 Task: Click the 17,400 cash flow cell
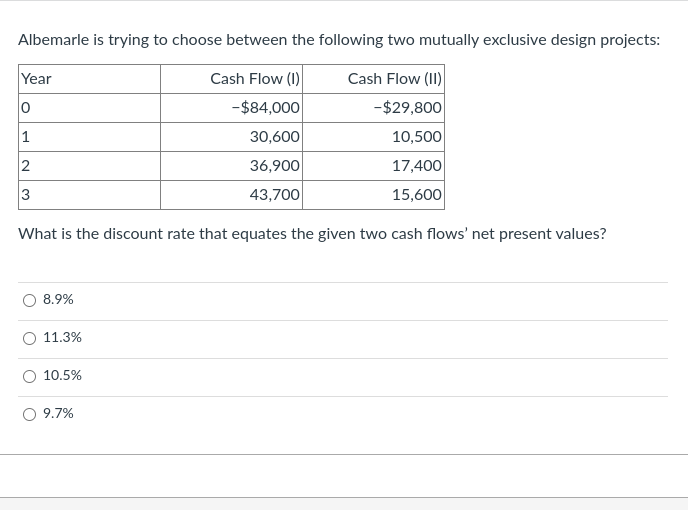pos(373,166)
